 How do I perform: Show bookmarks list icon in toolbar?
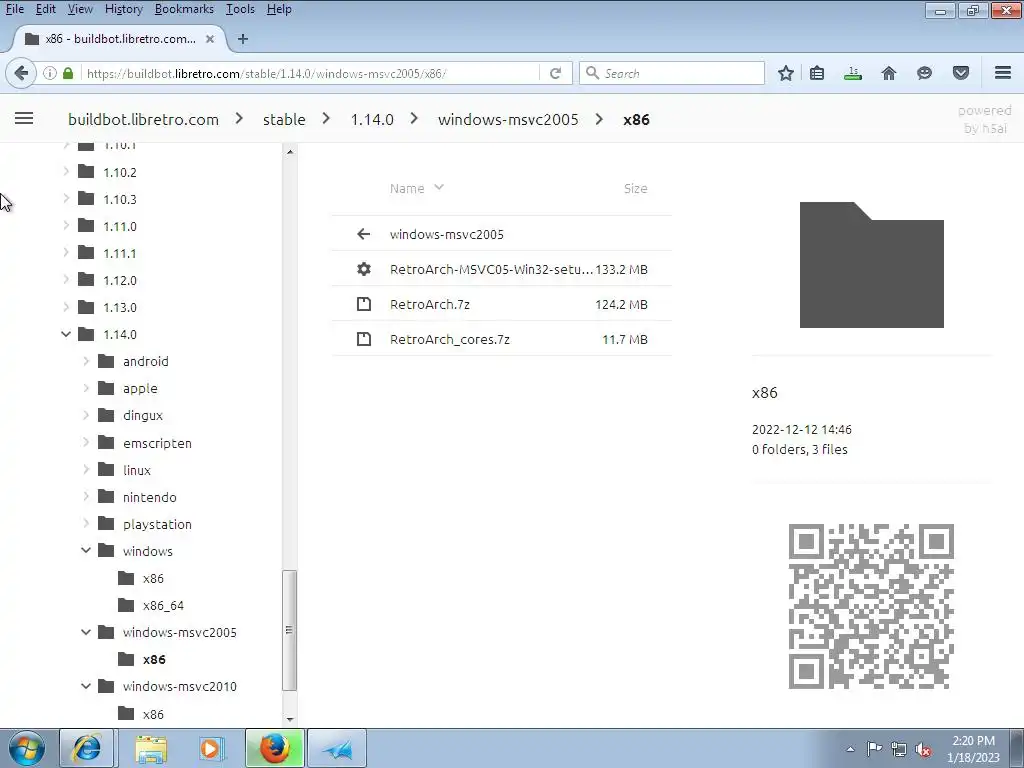817,73
